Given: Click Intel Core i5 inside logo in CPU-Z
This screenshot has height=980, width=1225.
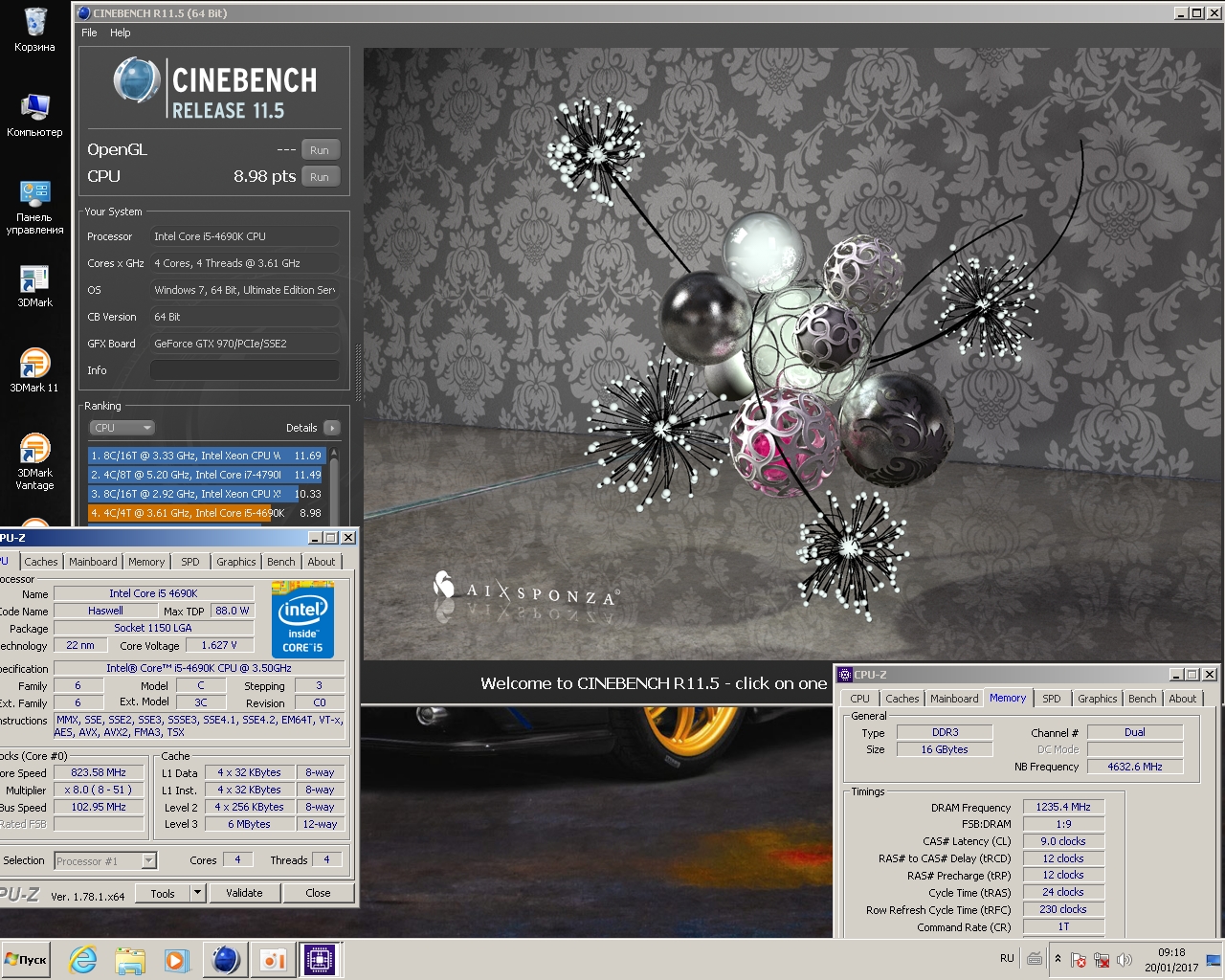Looking at the screenshot, I should [x=302, y=619].
